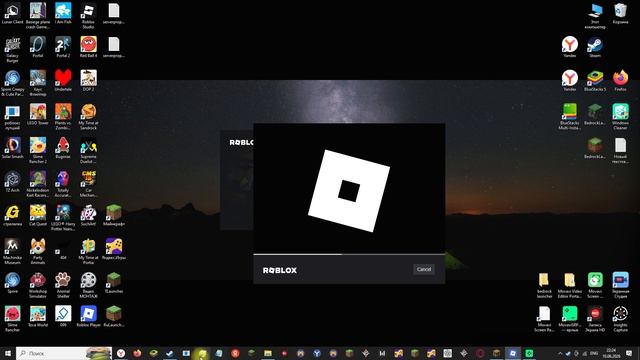Launch Solar Smash shortcut

[x=12, y=148]
